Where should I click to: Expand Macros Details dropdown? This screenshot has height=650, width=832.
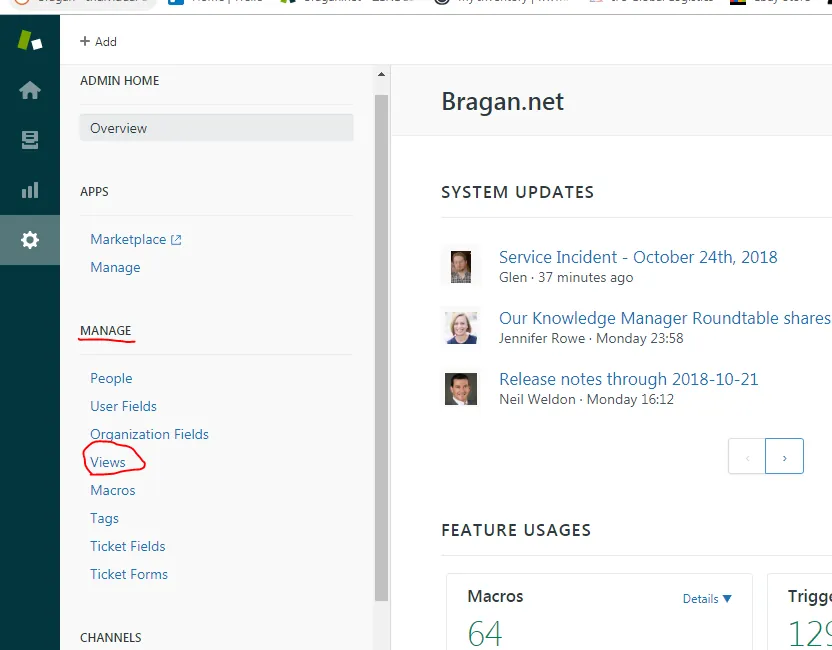tap(707, 599)
